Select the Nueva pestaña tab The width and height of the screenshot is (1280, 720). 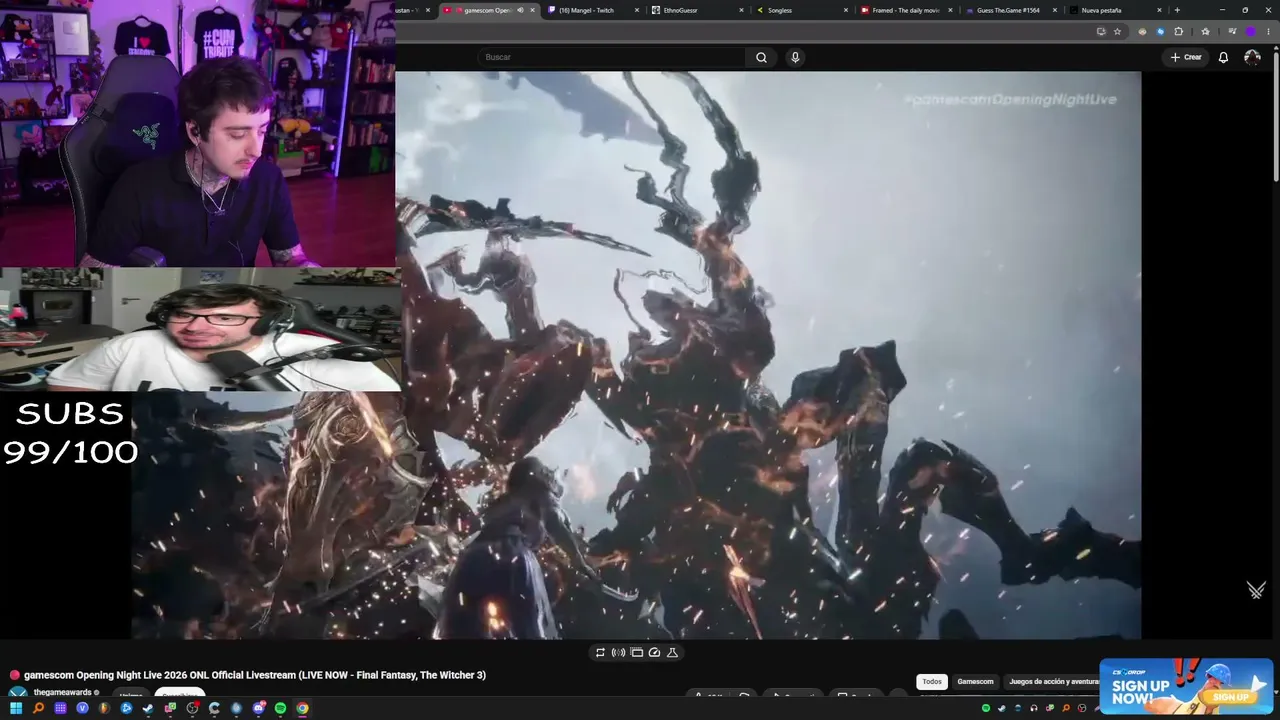point(1115,10)
